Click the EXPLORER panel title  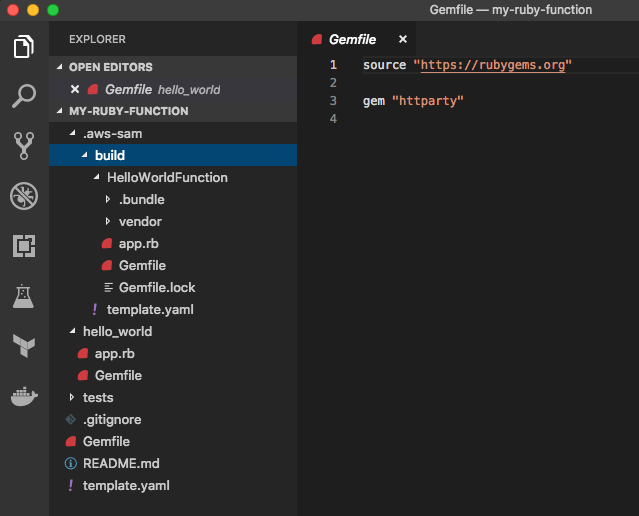[97, 39]
